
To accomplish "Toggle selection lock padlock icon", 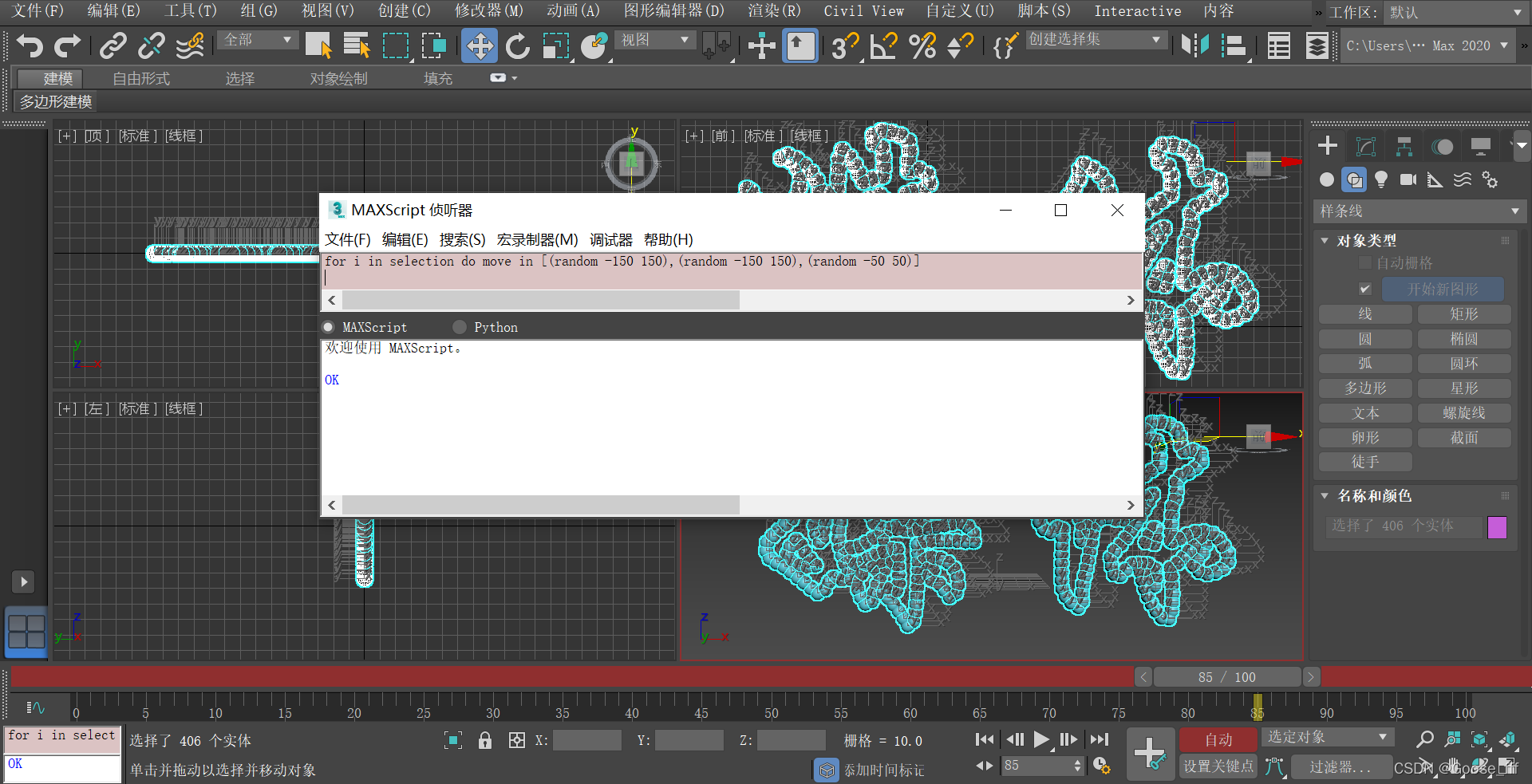I will click(485, 740).
